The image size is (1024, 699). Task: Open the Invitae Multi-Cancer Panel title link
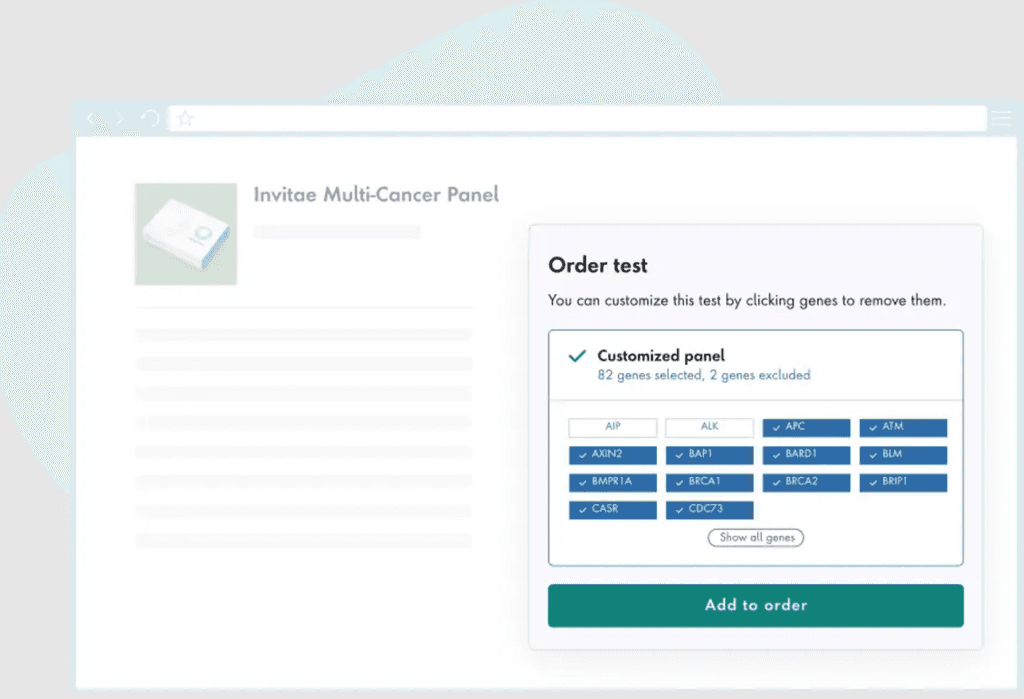(x=376, y=194)
